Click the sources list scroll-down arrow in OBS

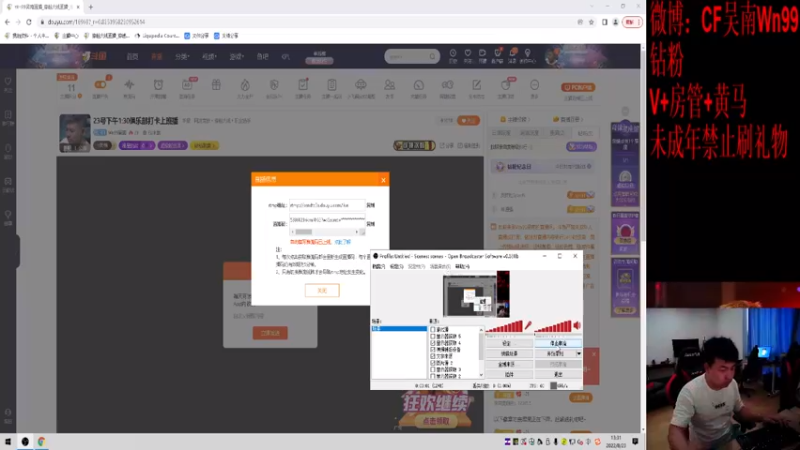point(481,375)
